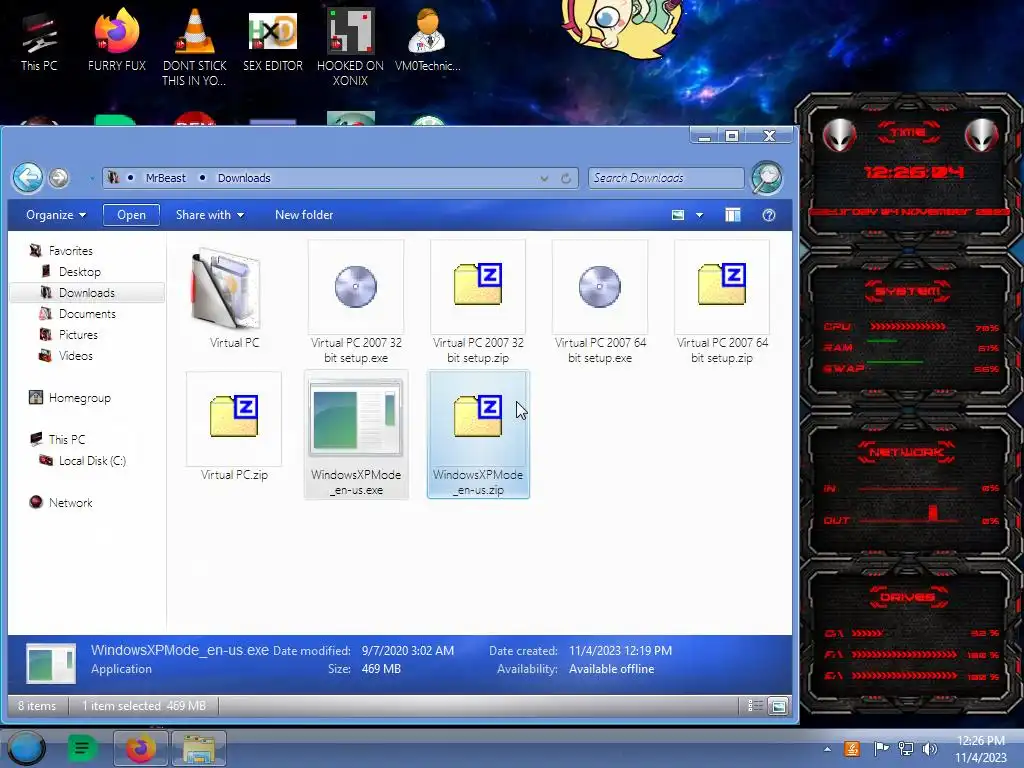Click the File Explorer taskbar button
This screenshot has height=768, width=1024.
(x=199, y=748)
